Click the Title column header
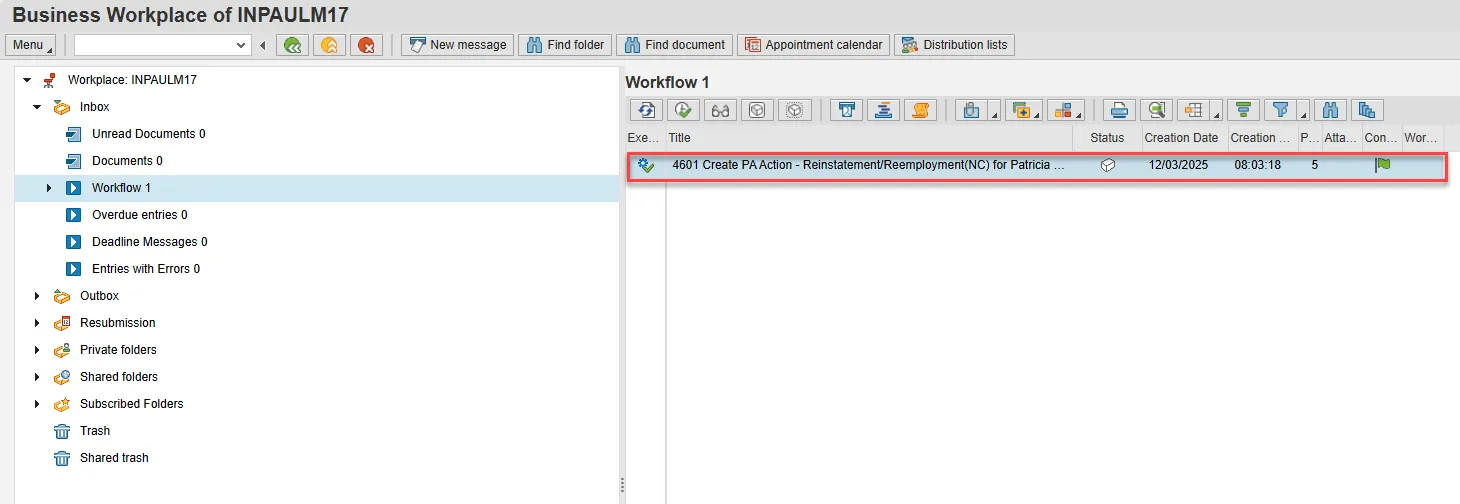The width and height of the screenshot is (1460, 504). (x=869, y=138)
